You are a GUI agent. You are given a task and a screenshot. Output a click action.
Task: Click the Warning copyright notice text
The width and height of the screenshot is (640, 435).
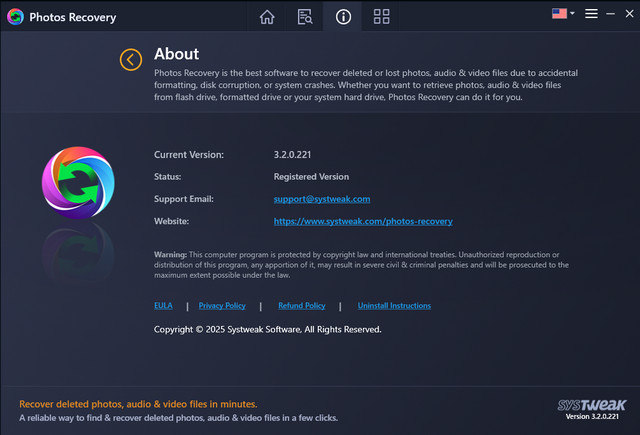click(361, 265)
